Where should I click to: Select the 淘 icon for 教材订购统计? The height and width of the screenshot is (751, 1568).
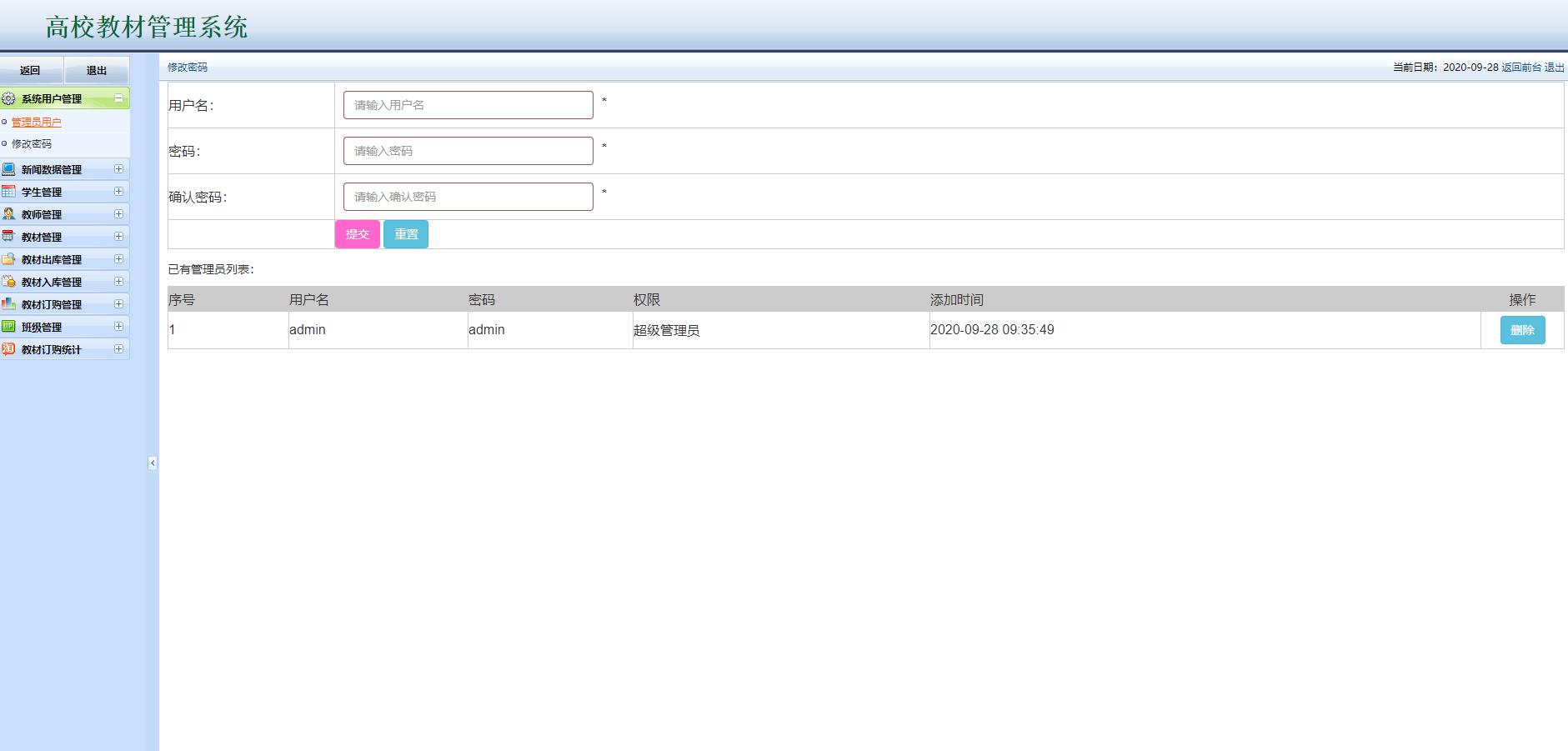coord(8,348)
